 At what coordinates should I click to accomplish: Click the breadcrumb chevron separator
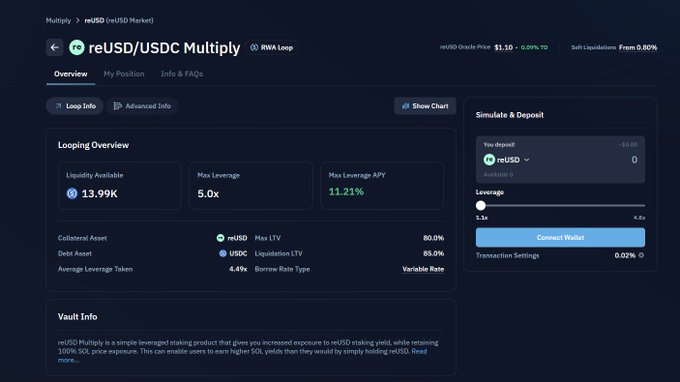coord(78,20)
